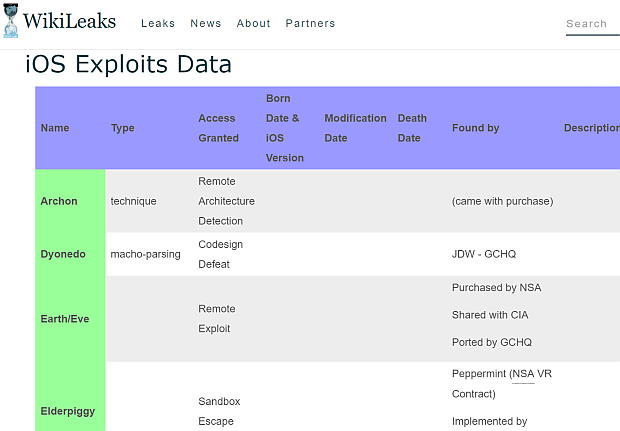Click the Found by column header
The image size is (620, 431).
coord(476,128)
